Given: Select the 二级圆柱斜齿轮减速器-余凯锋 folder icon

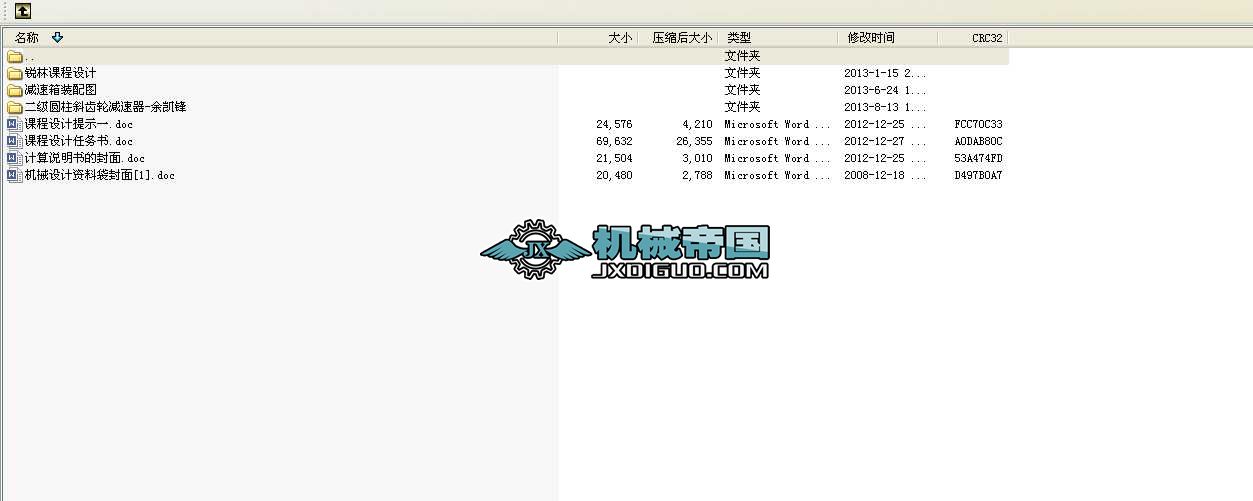Looking at the screenshot, I should click(14, 107).
